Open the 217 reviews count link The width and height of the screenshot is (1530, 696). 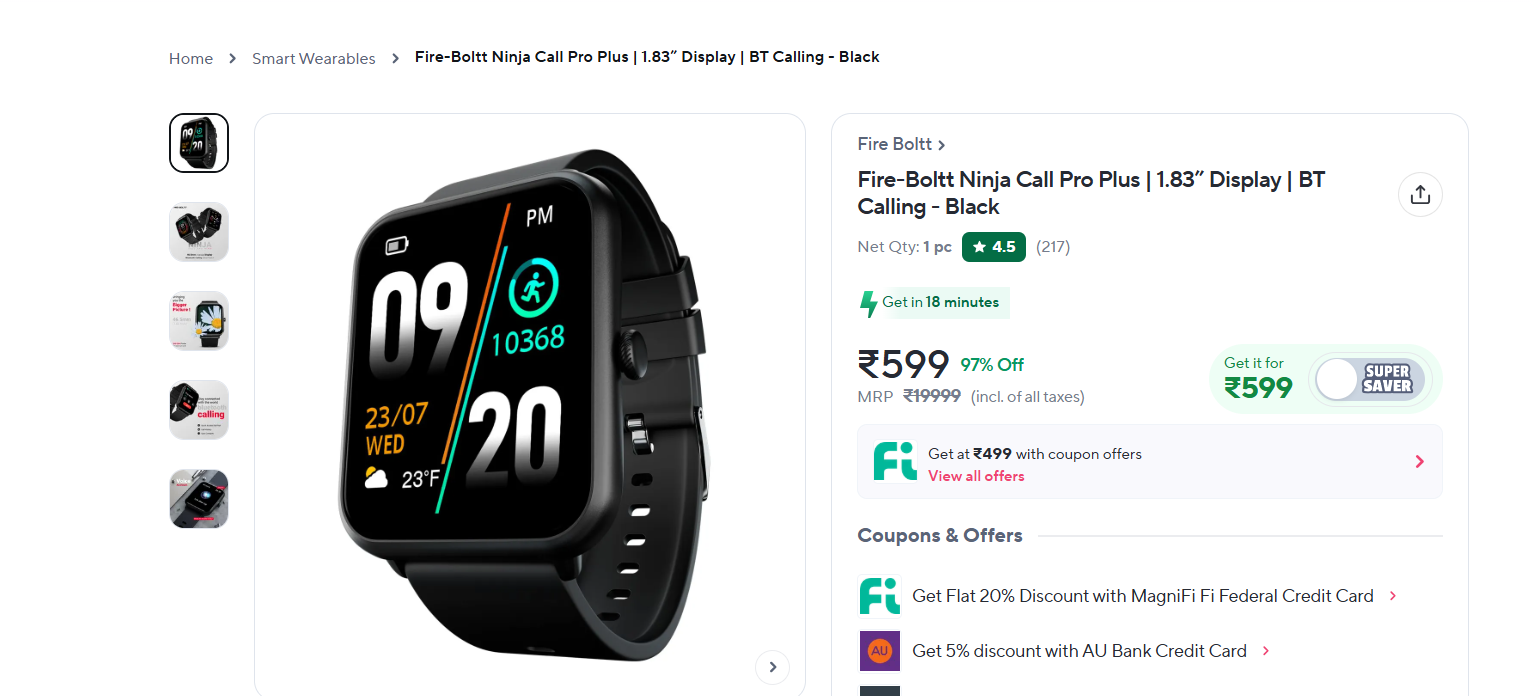1053,247
